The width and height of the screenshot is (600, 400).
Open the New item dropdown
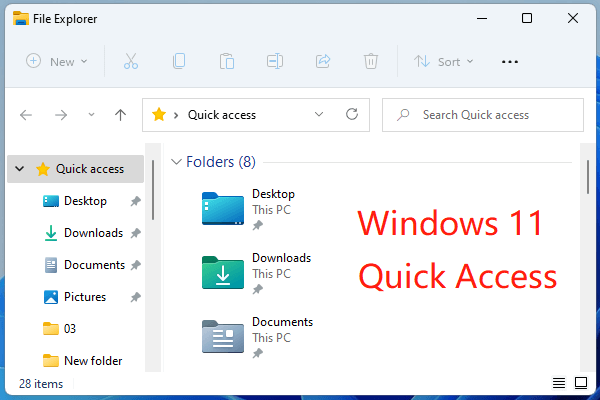[x=57, y=62]
